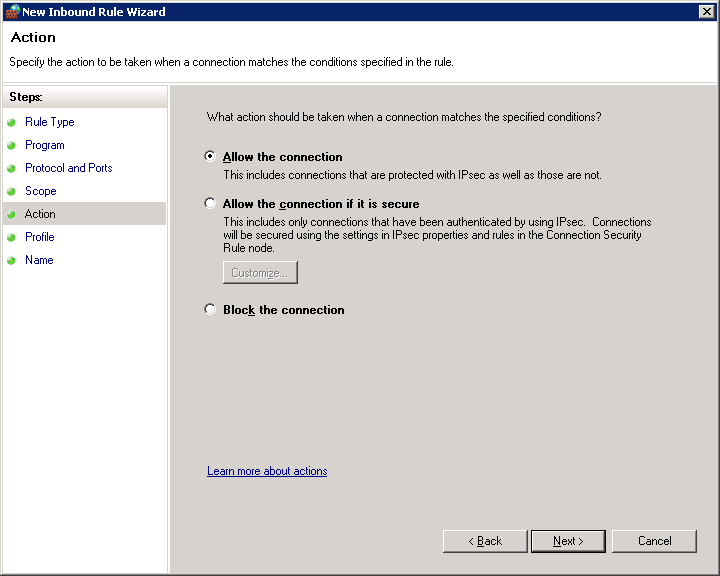Jump to the Scope step
720x576 pixels.
click(40, 191)
